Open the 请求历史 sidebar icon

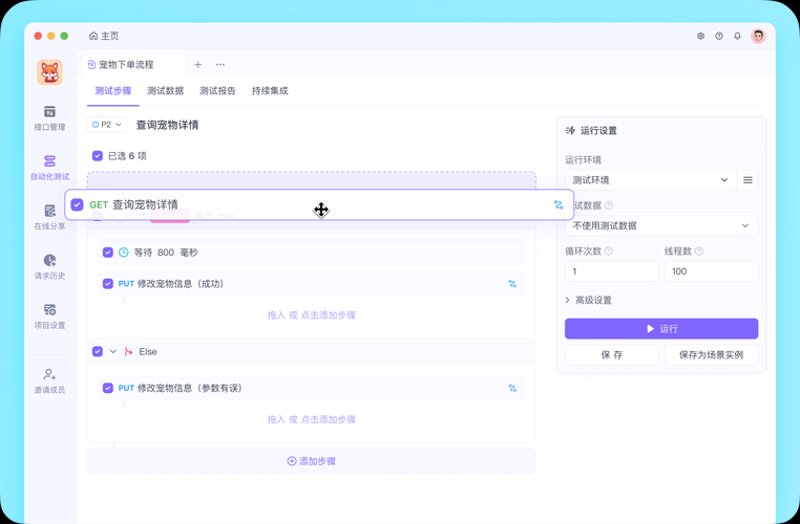[49, 260]
